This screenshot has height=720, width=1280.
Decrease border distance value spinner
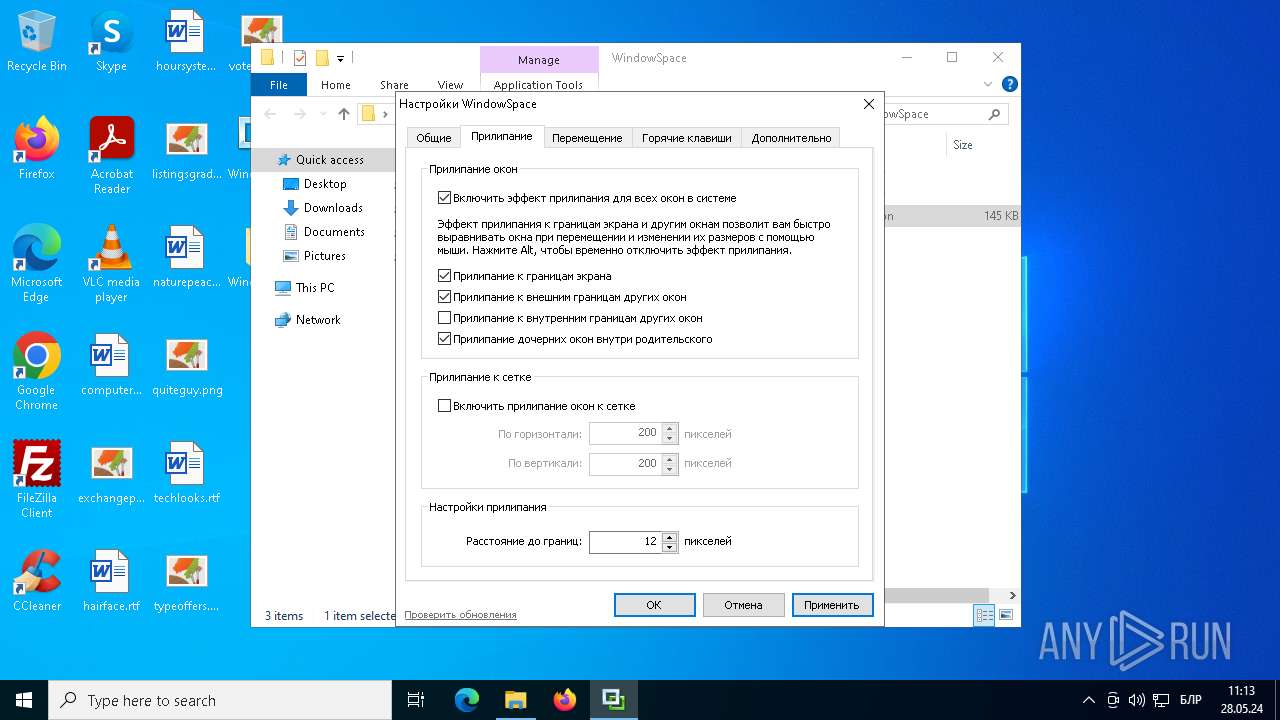[x=670, y=547]
